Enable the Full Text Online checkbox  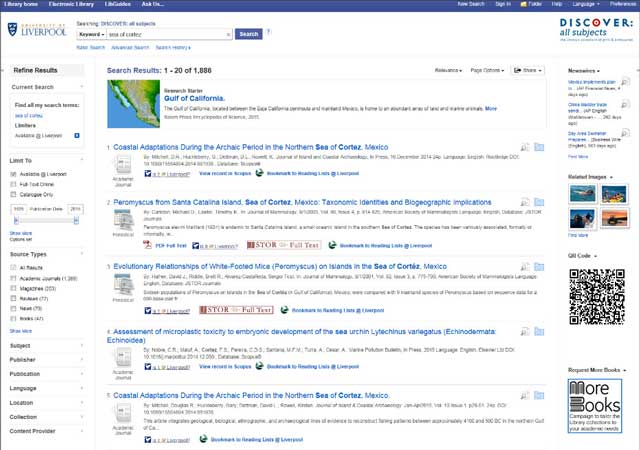pyautogui.click(x=14, y=185)
